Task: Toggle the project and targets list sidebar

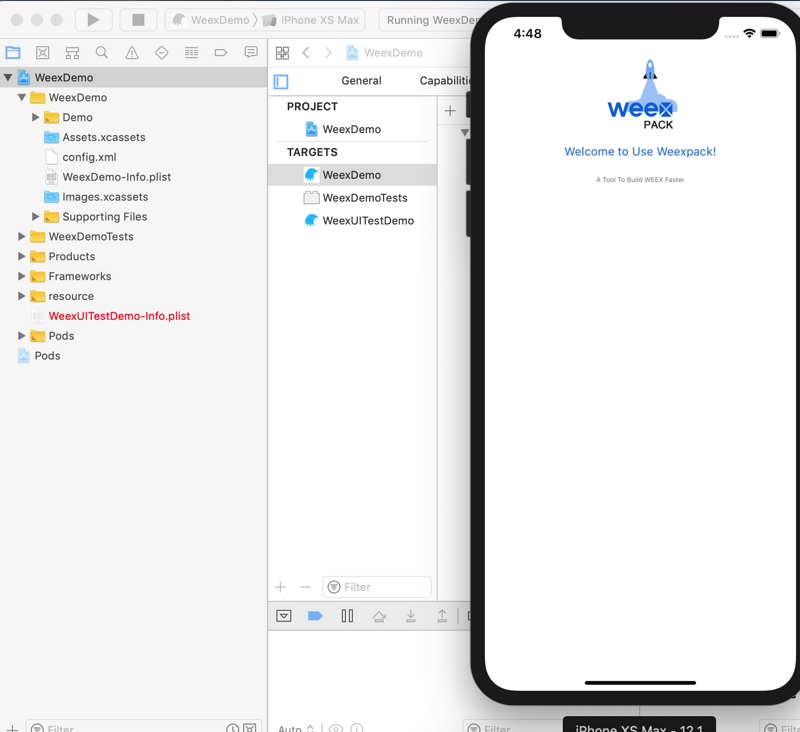Action: (x=281, y=82)
